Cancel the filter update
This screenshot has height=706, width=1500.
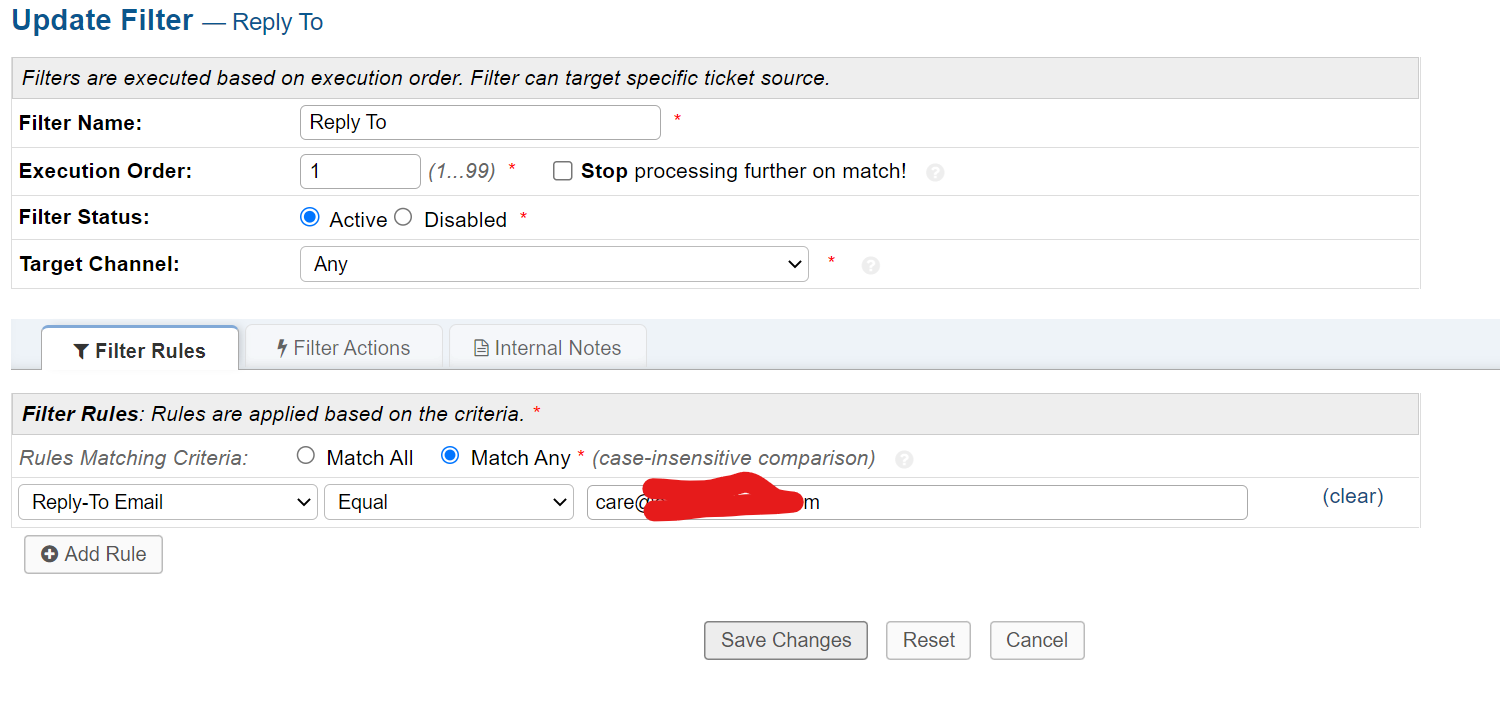(1036, 640)
